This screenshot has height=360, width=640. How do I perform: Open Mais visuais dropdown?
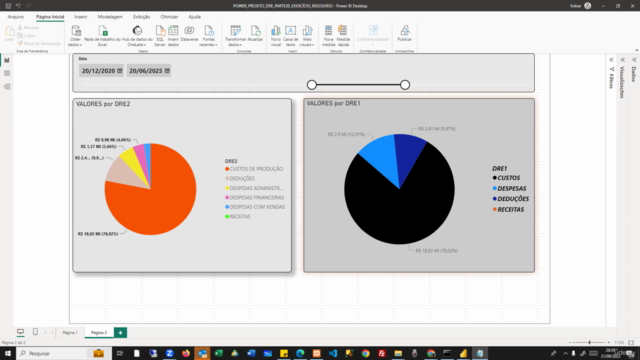pyautogui.click(x=307, y=36)
